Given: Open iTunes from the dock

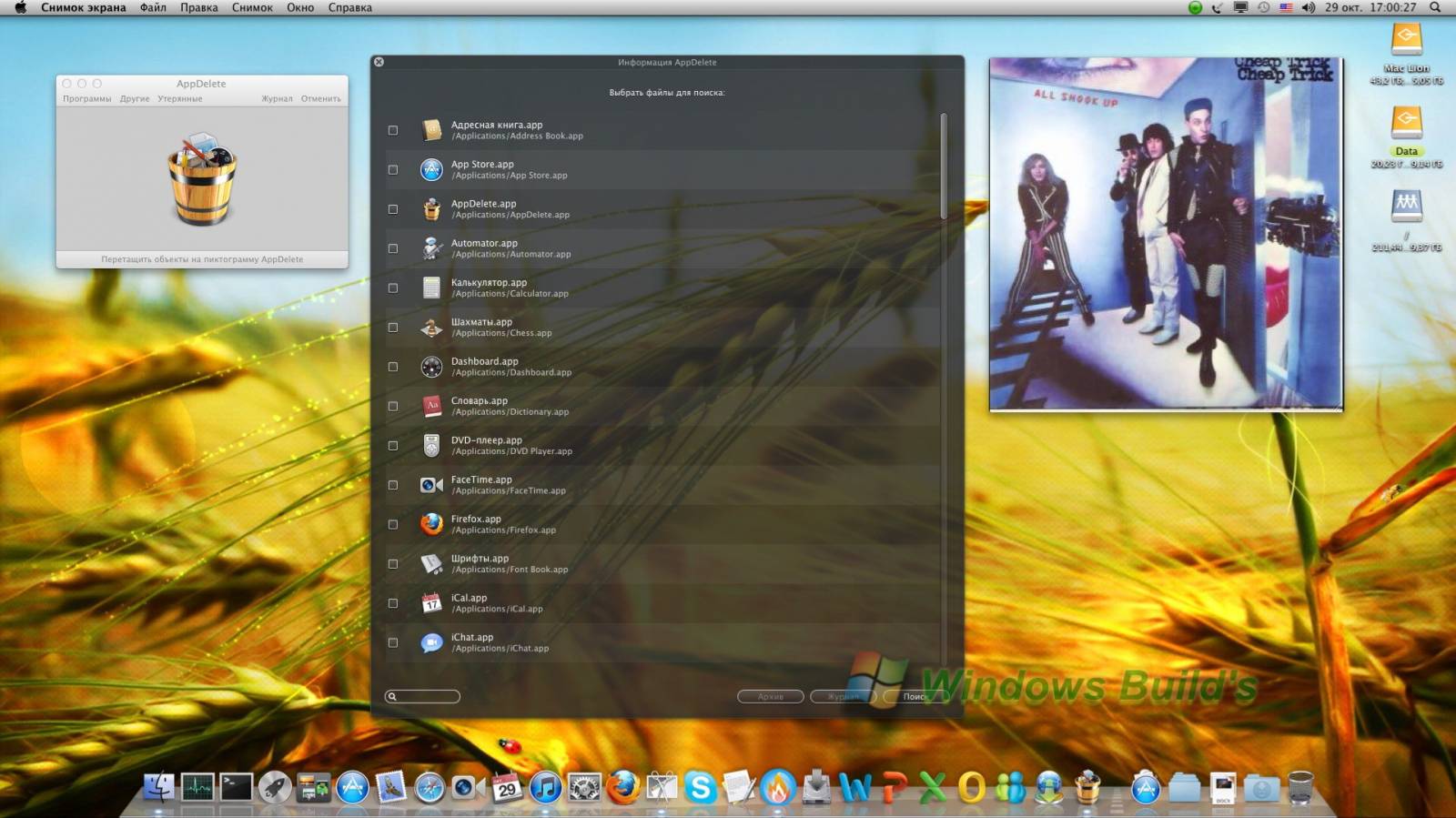Looking at the screenshot, I should click(546, 786).
